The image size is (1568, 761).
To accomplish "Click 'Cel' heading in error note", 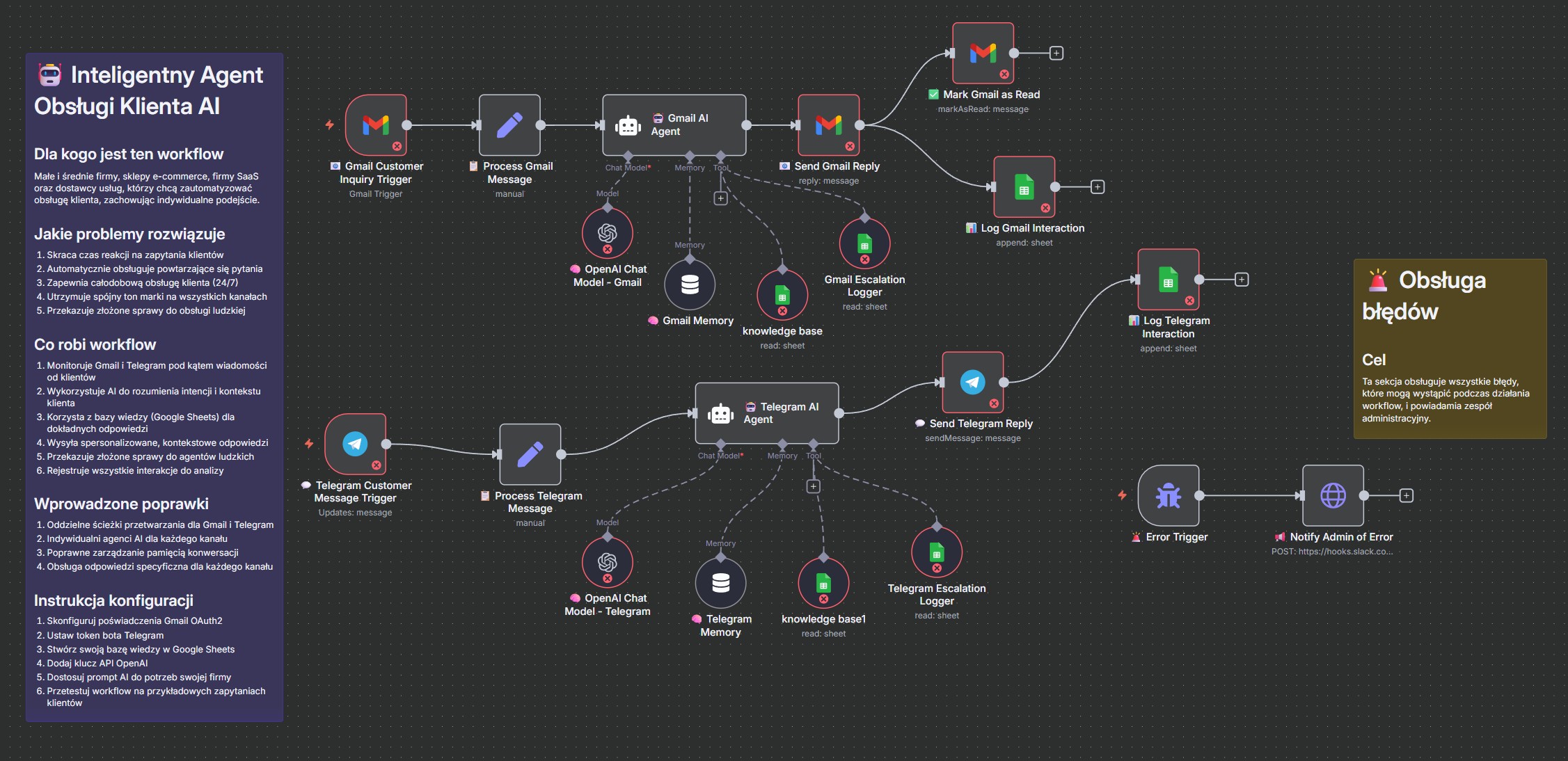I will (x=1374, y=360).
